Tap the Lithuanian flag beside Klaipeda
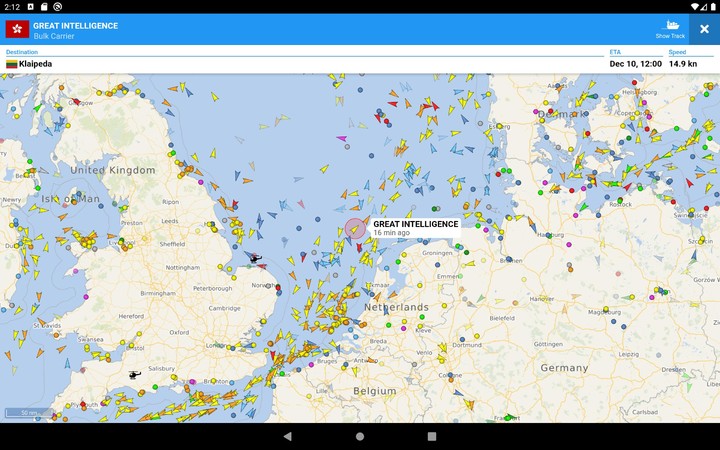The image size is (720, 450). click(x=12, y=64)
